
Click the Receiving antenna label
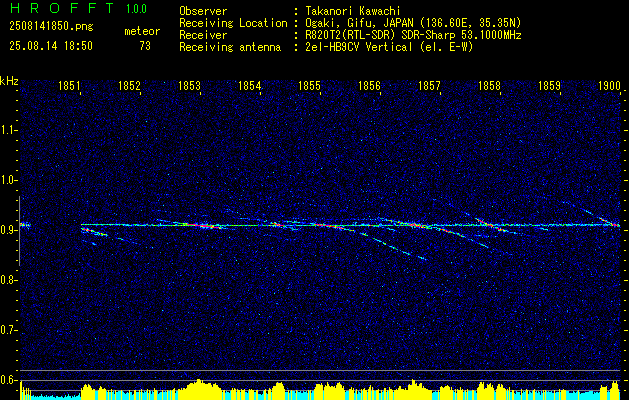click(230, 47)
